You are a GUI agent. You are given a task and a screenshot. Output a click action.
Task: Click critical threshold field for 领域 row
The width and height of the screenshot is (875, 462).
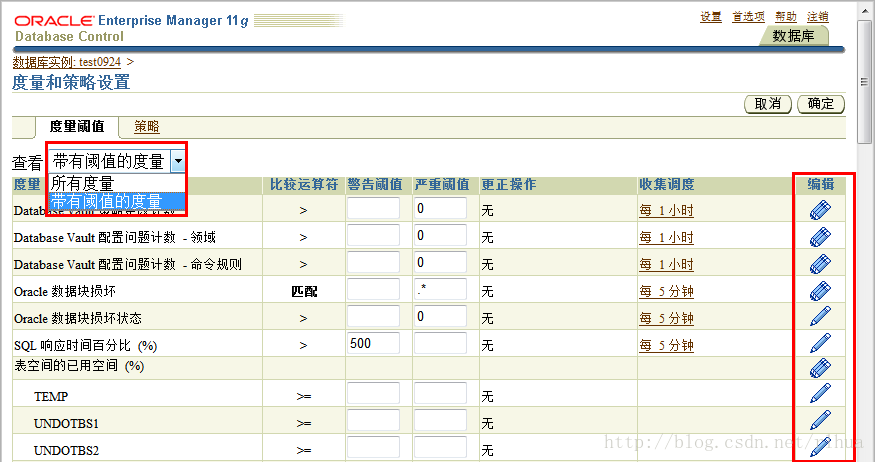point(440,235)
